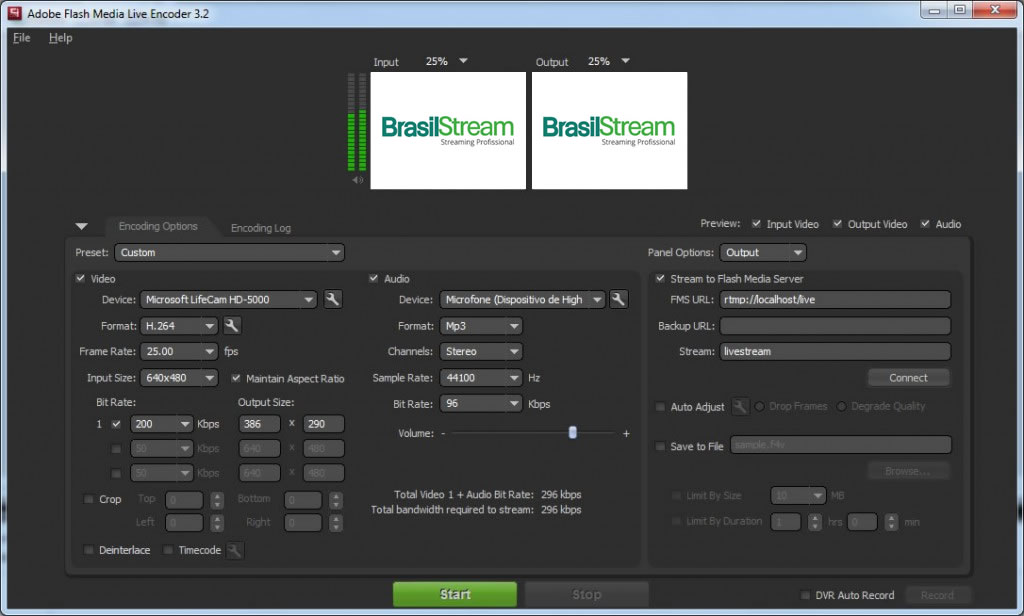
Task: Open video Format H.264 dropdown
Action: point(179,325)
